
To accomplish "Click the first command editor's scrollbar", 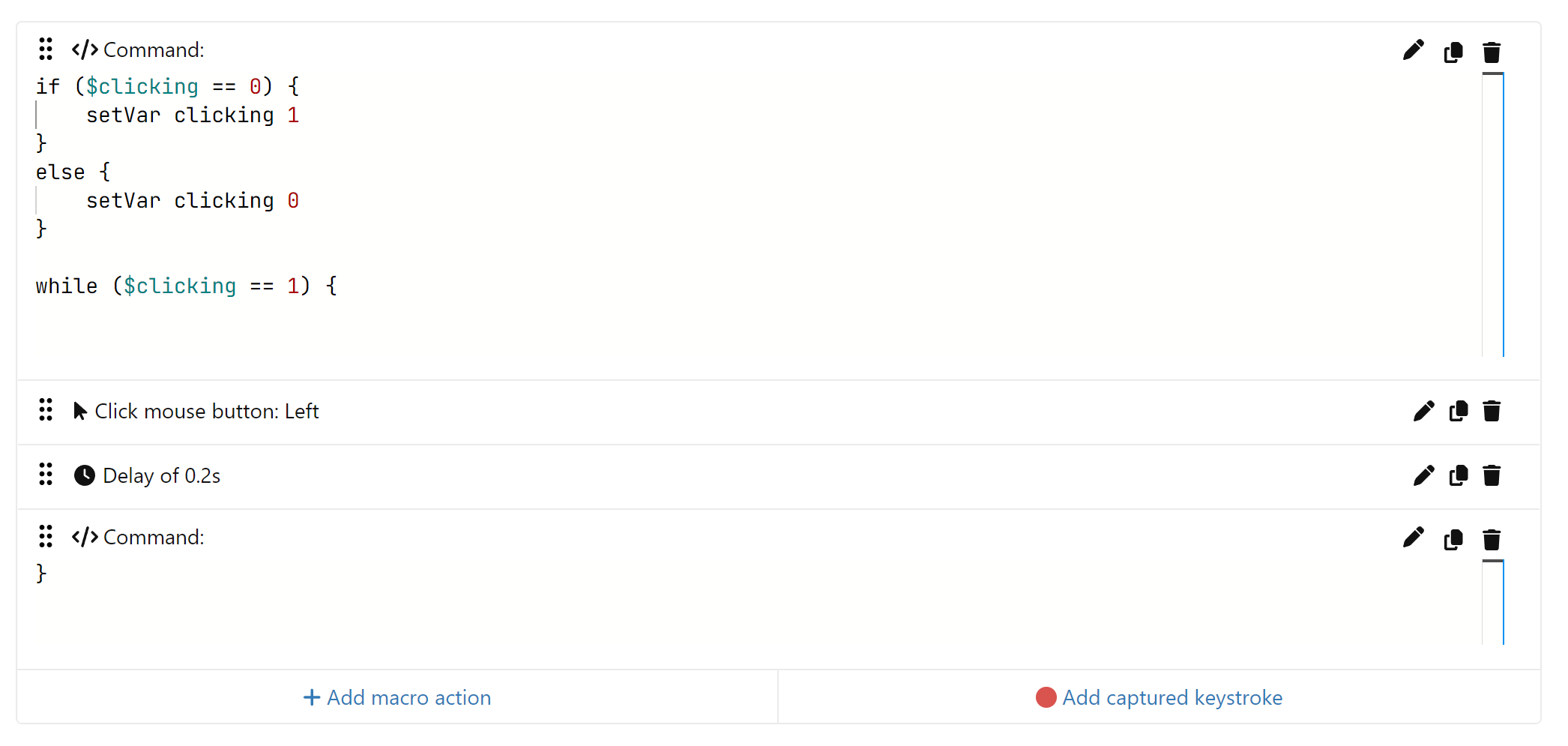I will click(x=1493, y=214).
